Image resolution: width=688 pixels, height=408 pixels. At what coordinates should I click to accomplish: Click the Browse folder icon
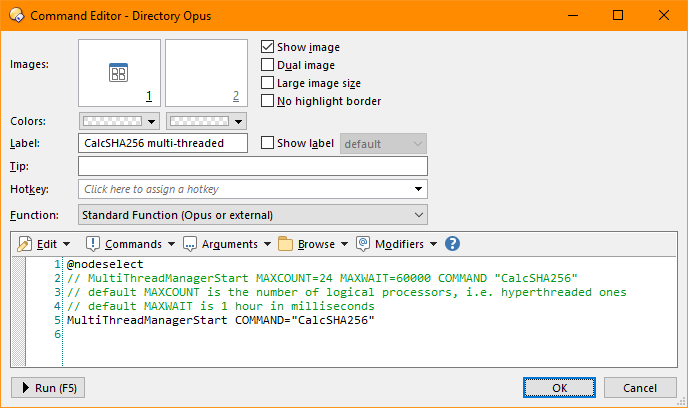click(285, 244)
